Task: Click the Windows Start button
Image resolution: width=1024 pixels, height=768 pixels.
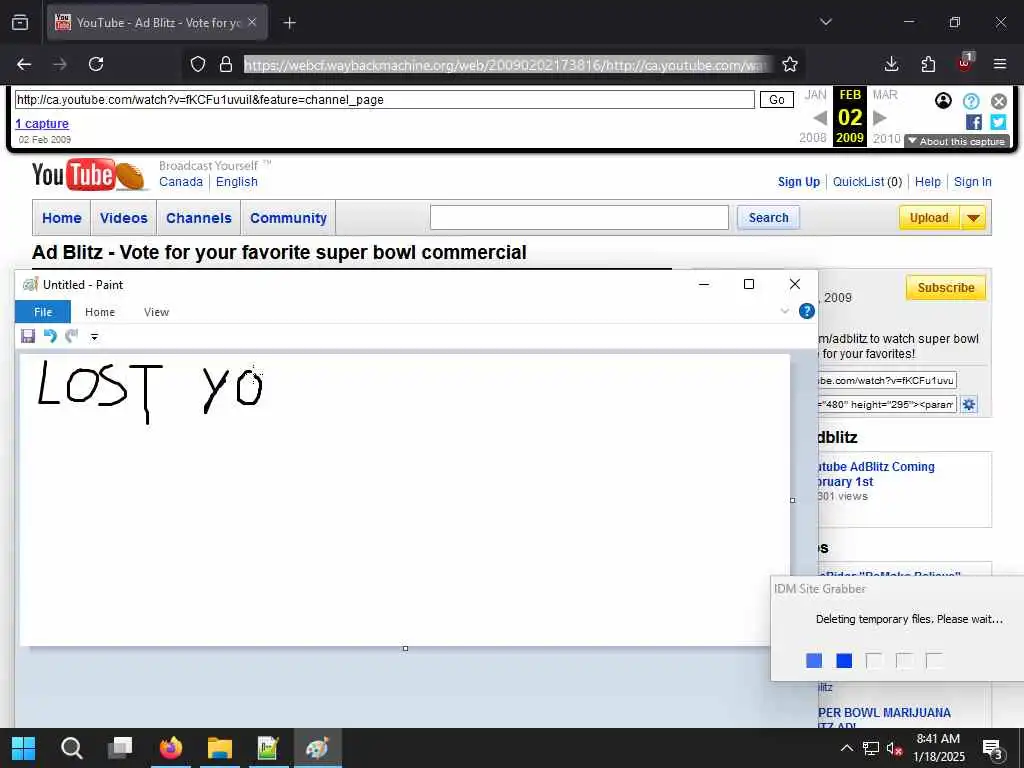Action: point(24,748)
